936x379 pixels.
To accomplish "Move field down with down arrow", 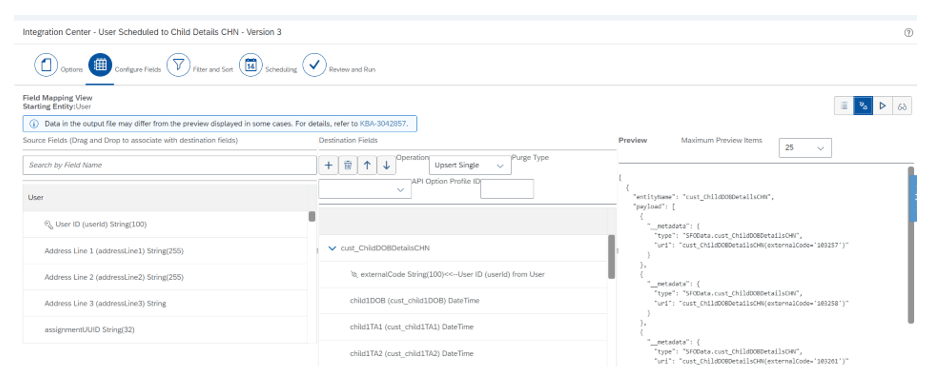I will pyautogui.click(x=386, y=165).
